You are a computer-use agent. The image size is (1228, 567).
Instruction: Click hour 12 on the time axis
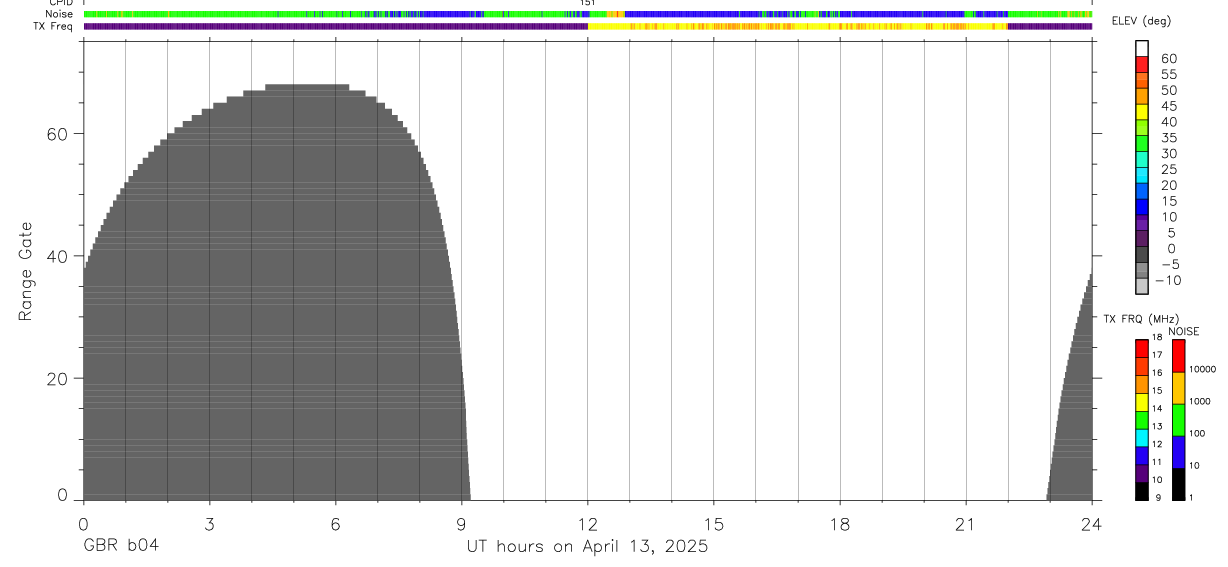588,523
